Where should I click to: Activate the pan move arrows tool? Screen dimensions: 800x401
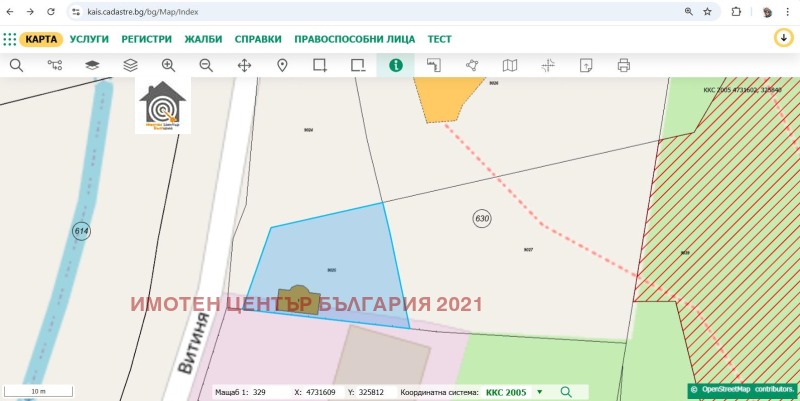point(244,65)
